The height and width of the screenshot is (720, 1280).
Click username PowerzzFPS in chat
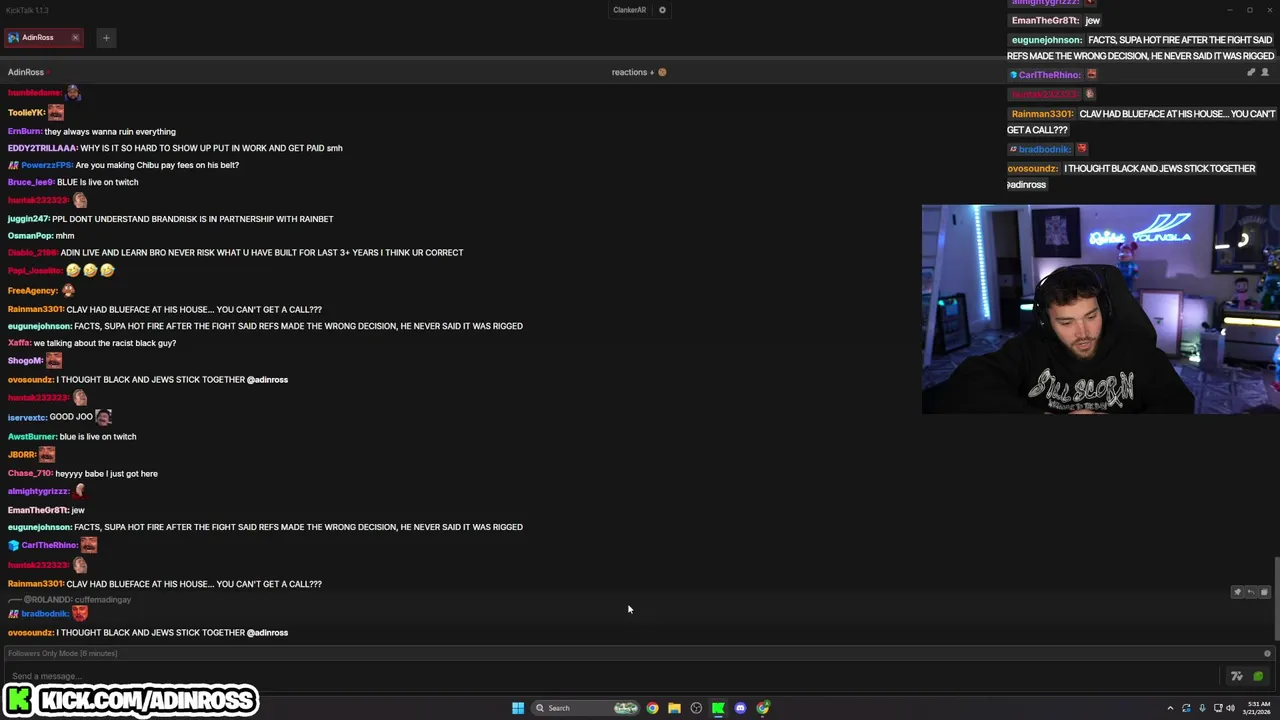coord(46,165)
